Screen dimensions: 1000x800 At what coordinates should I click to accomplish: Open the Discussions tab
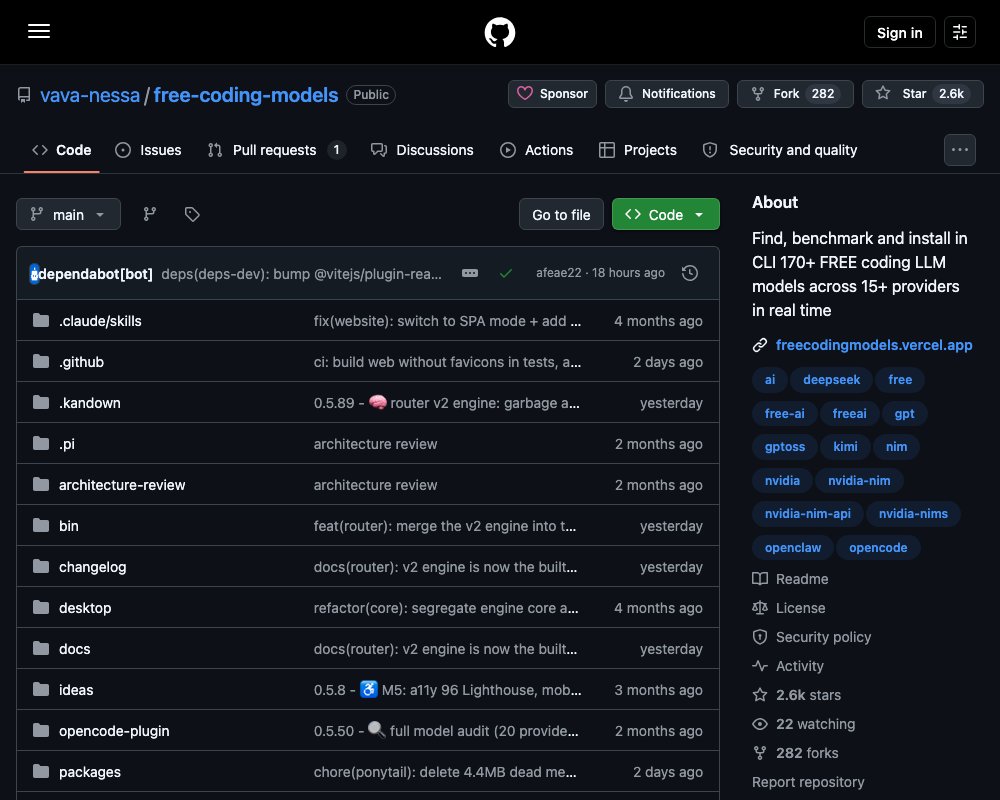coord(422,150)
